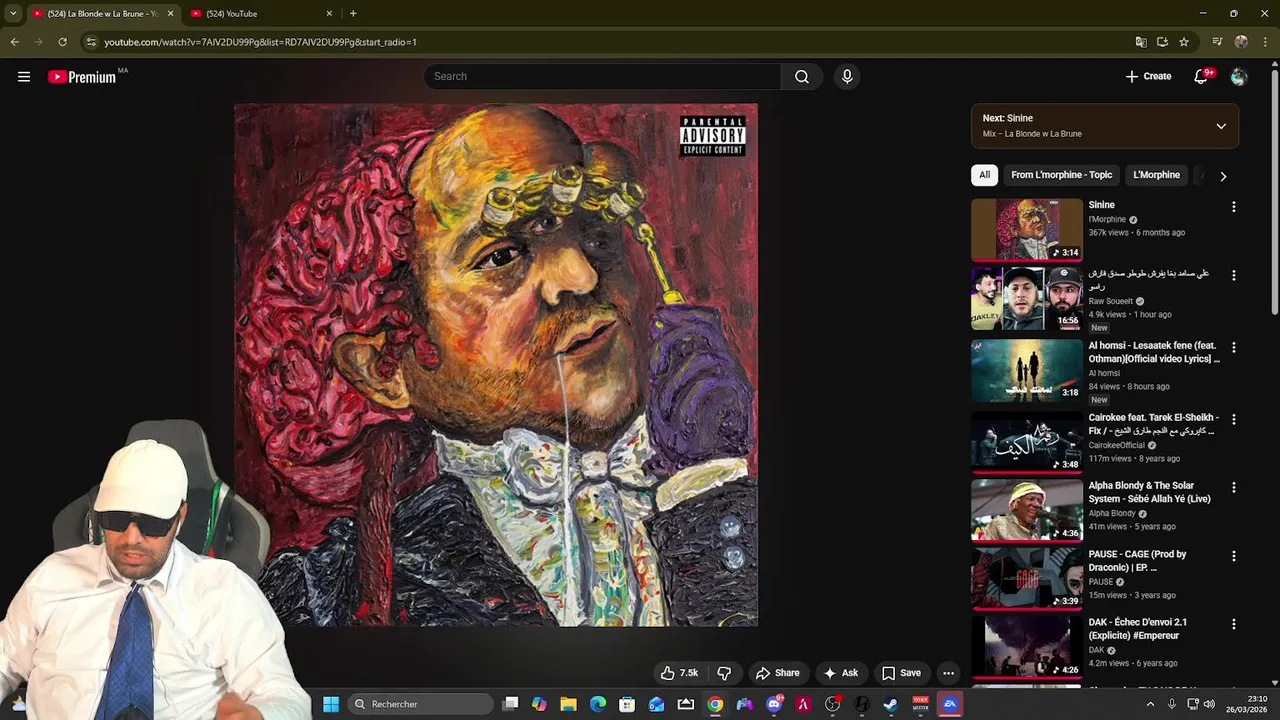This screenshot has width=1280, height=720.
Task: Click the Windows taskbar Rechercher box
Action: [421, 704]
